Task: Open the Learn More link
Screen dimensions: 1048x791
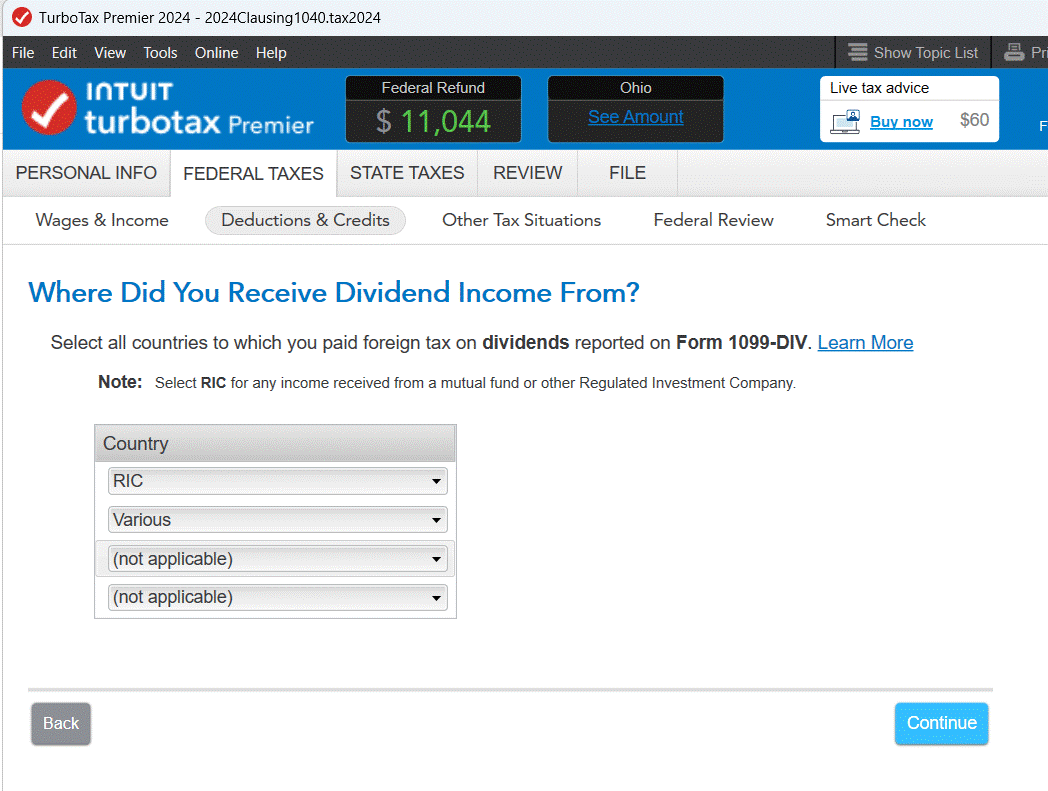Action: point(865,342)
